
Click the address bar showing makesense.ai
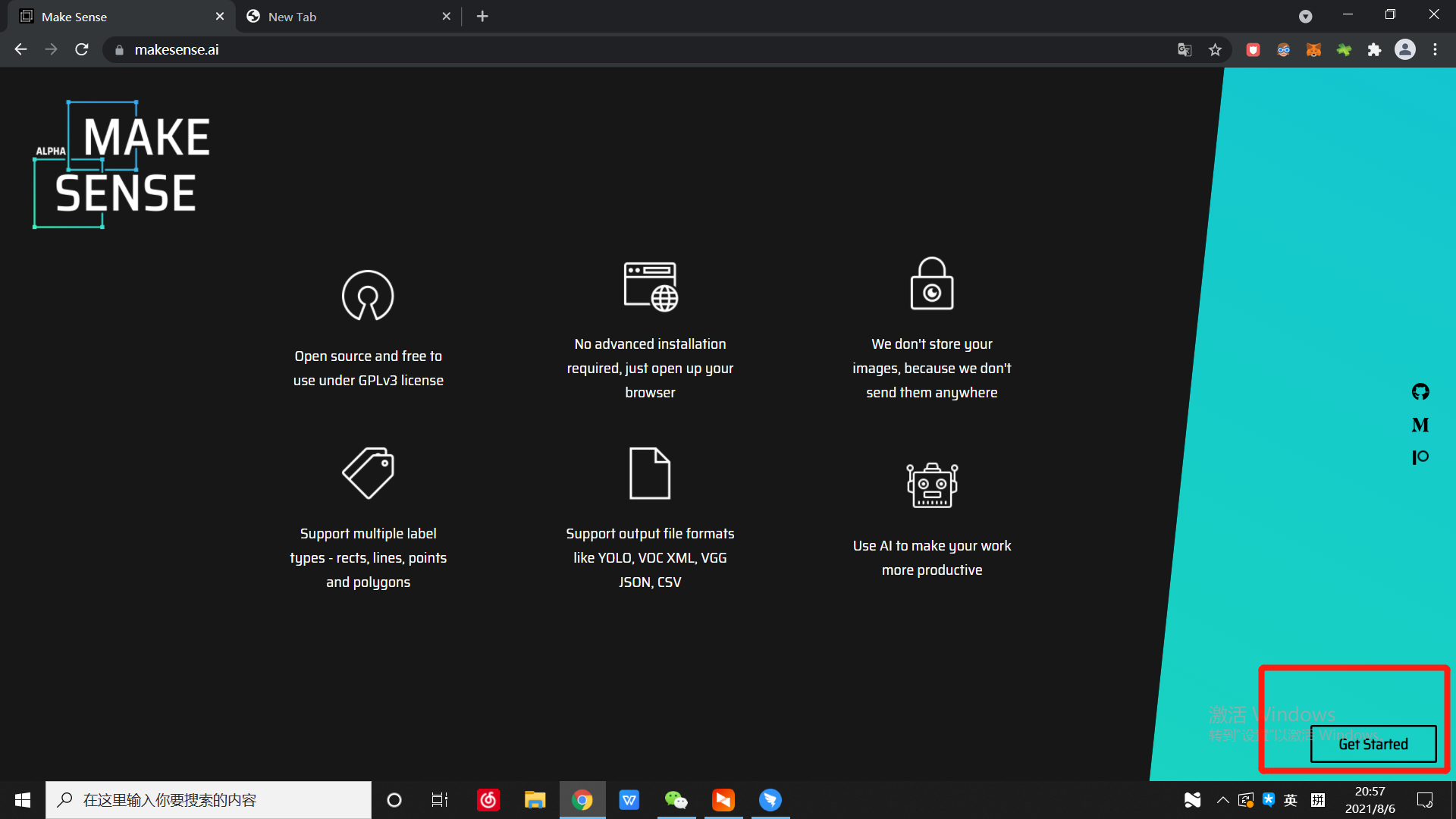(607, 50)
